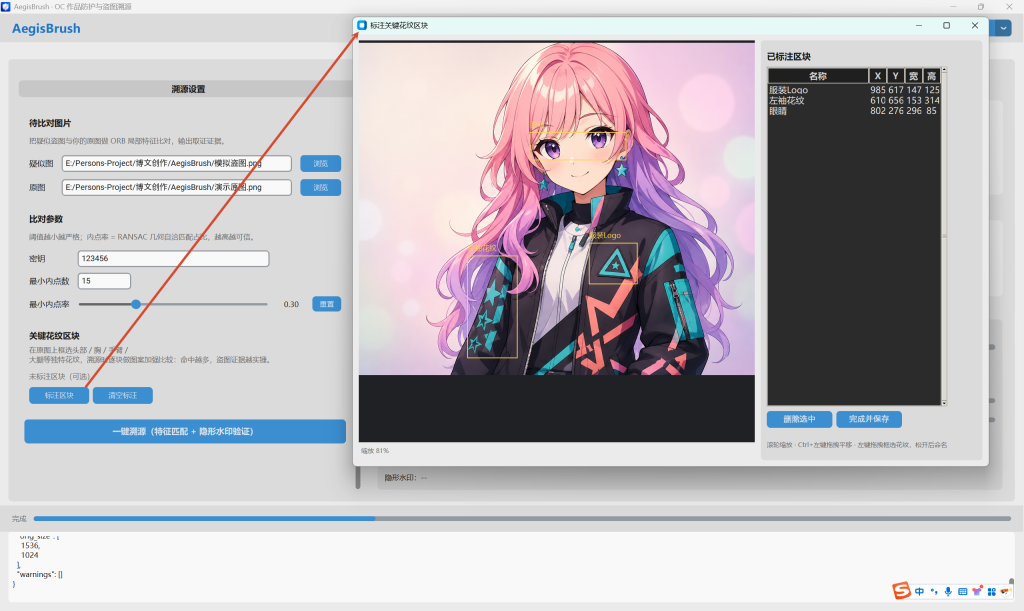Minimize the AegisBrush main window

953,7
